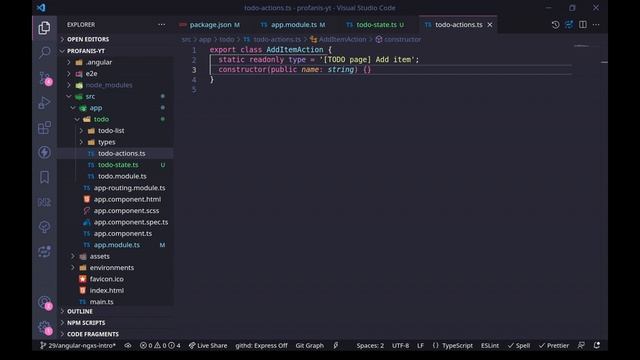Click the open changes icon in editor toolbar
This screenshot has width=640, height=360.
tap(569, 24)
